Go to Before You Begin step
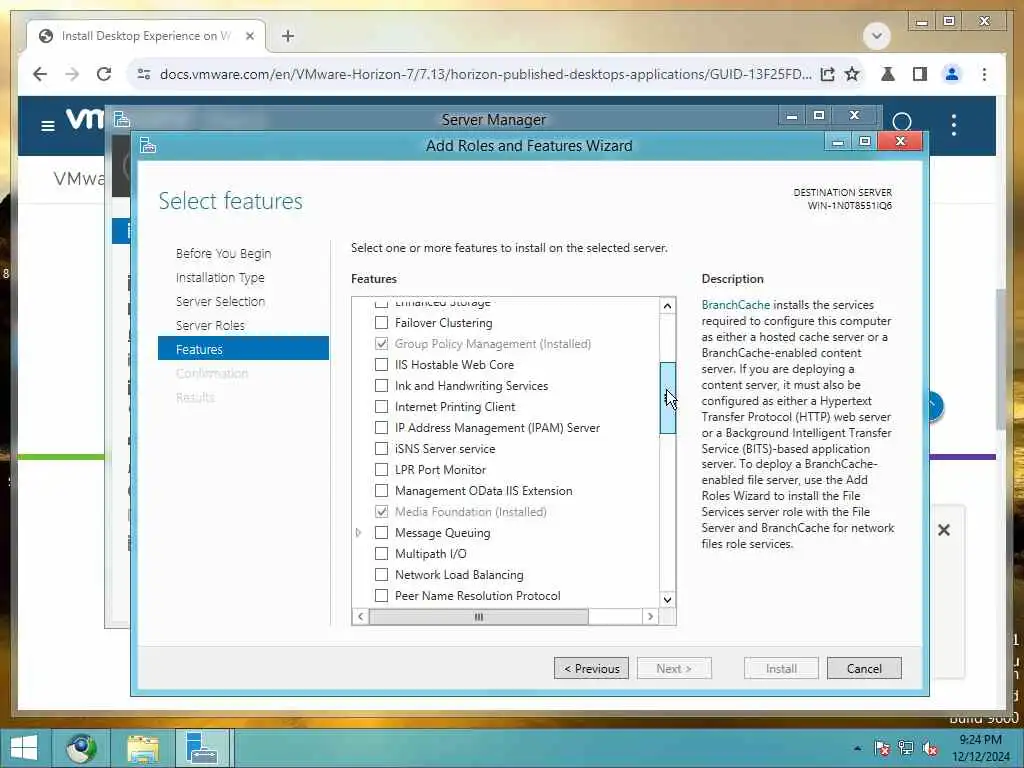Screen dimensions: 1024x768 click(x=223, y=253)
